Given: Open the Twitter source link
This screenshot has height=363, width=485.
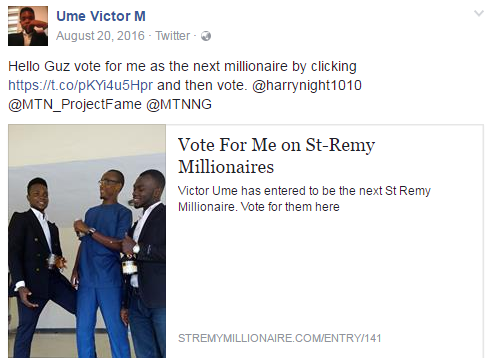Looking at the screenshot, I should (173, 36).
